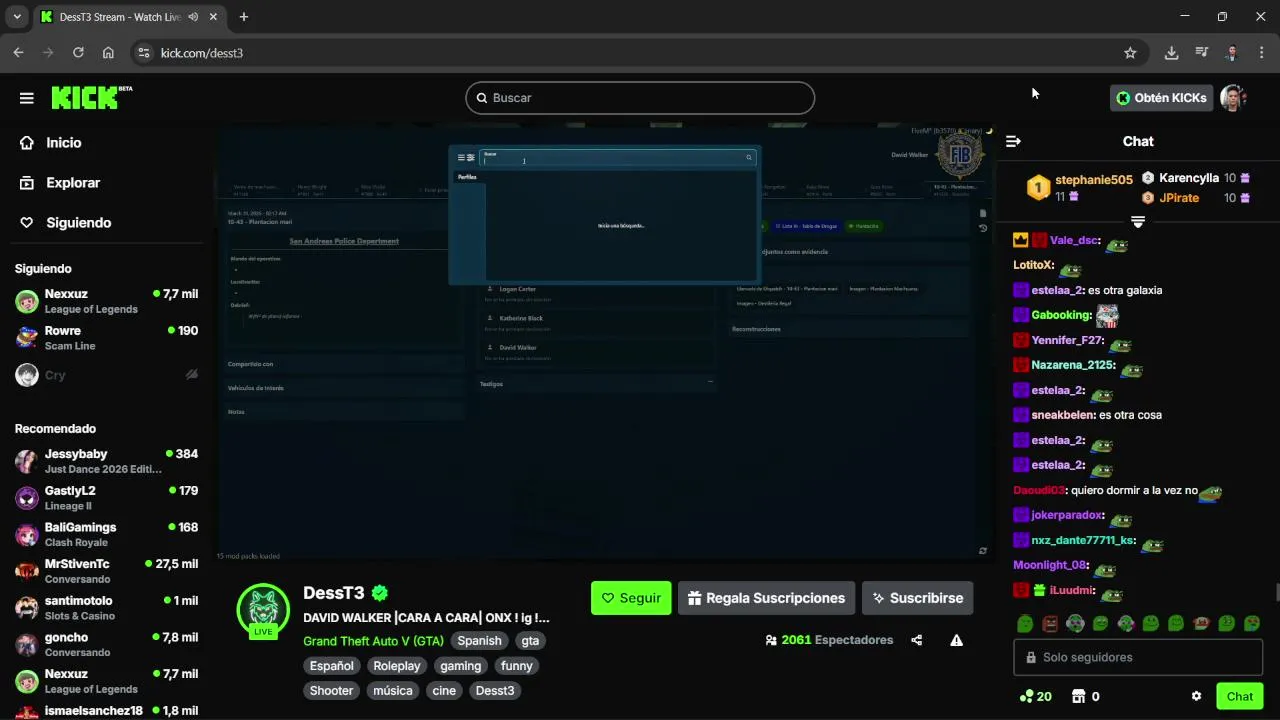Click the Seguir button
The width and height of the screenshot is (1280, 720).
pyautogui.click(x=631, y=598)
